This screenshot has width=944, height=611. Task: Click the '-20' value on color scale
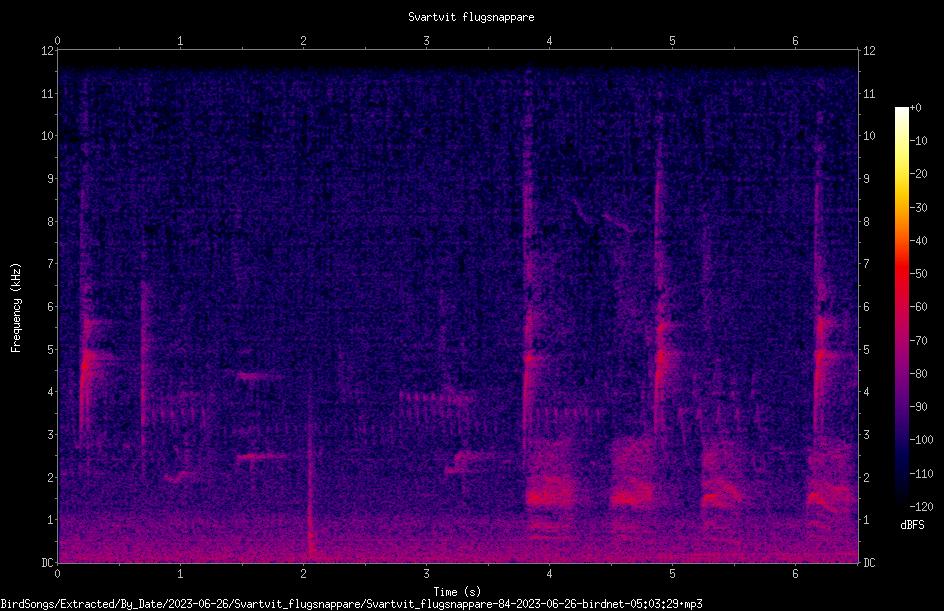click(x=919, y=173)
